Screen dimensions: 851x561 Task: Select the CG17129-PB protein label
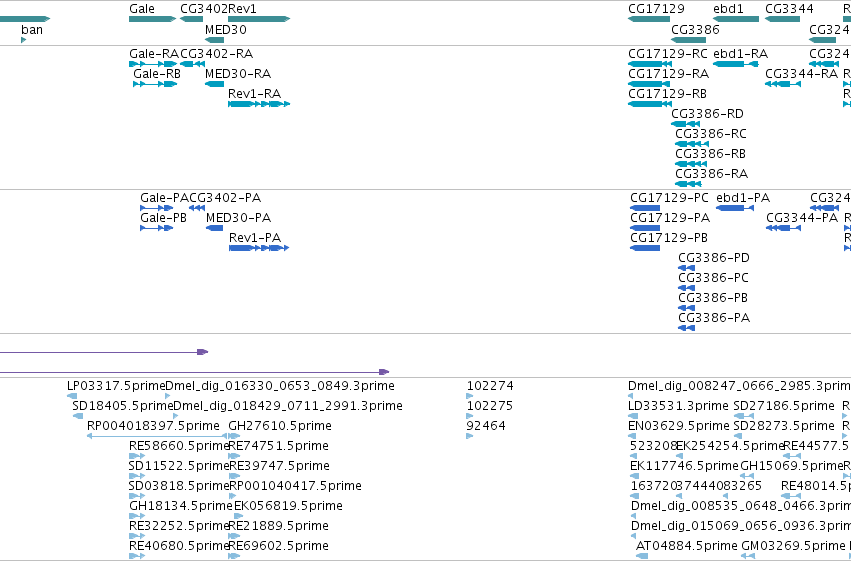click(x=669, y=238)
